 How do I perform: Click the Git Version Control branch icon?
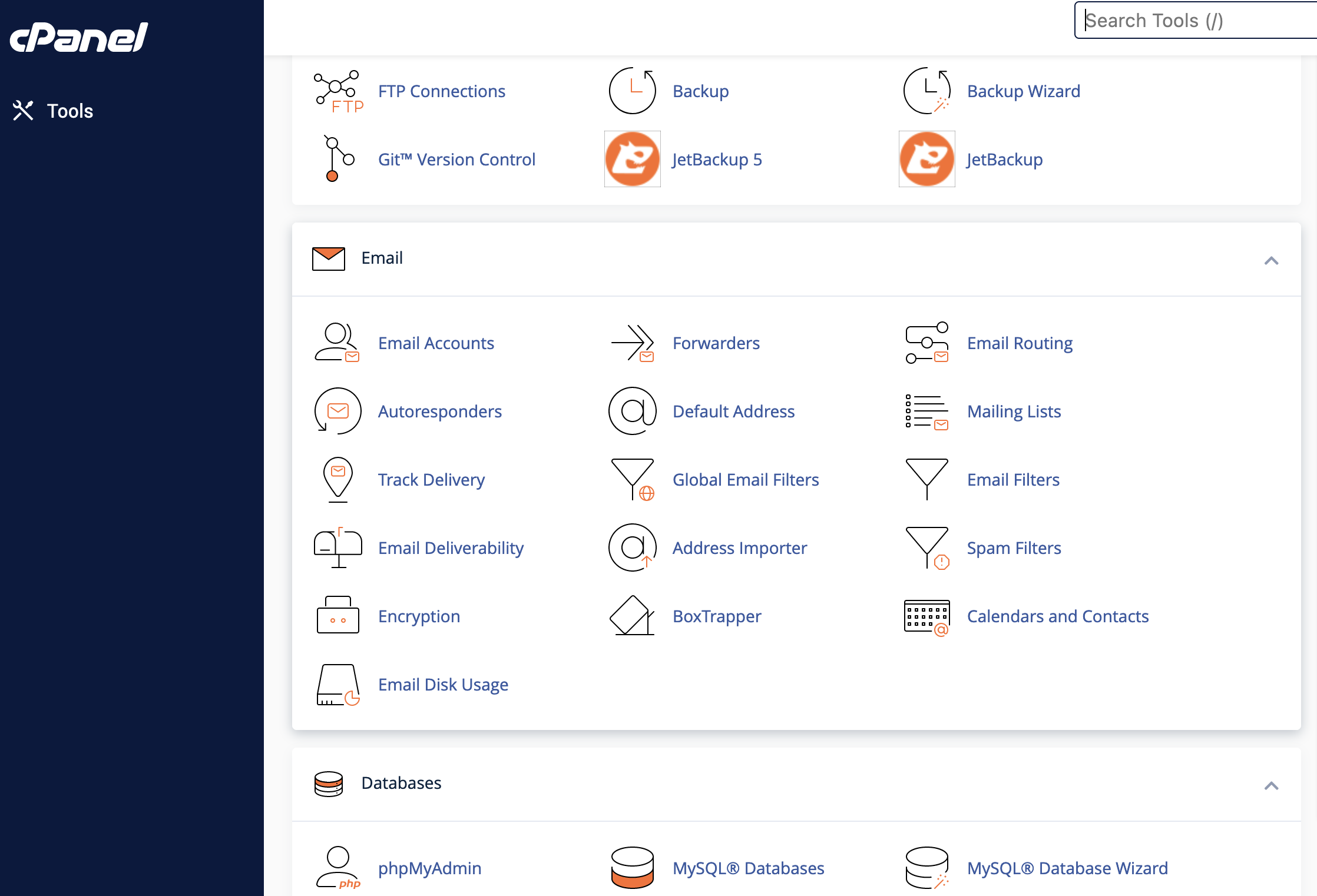point(339,159)
